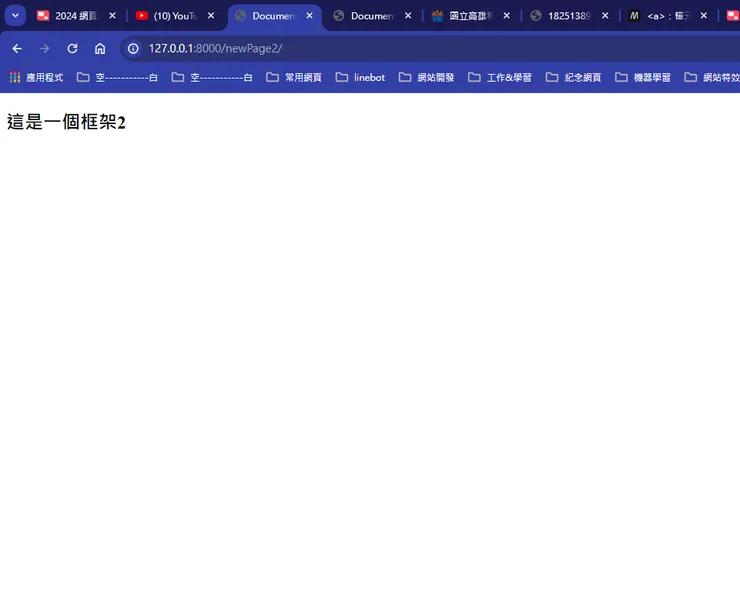Open the 常用網頁 bookmark folder
This screenshot has width=740, height=613.
pos(294,77)
